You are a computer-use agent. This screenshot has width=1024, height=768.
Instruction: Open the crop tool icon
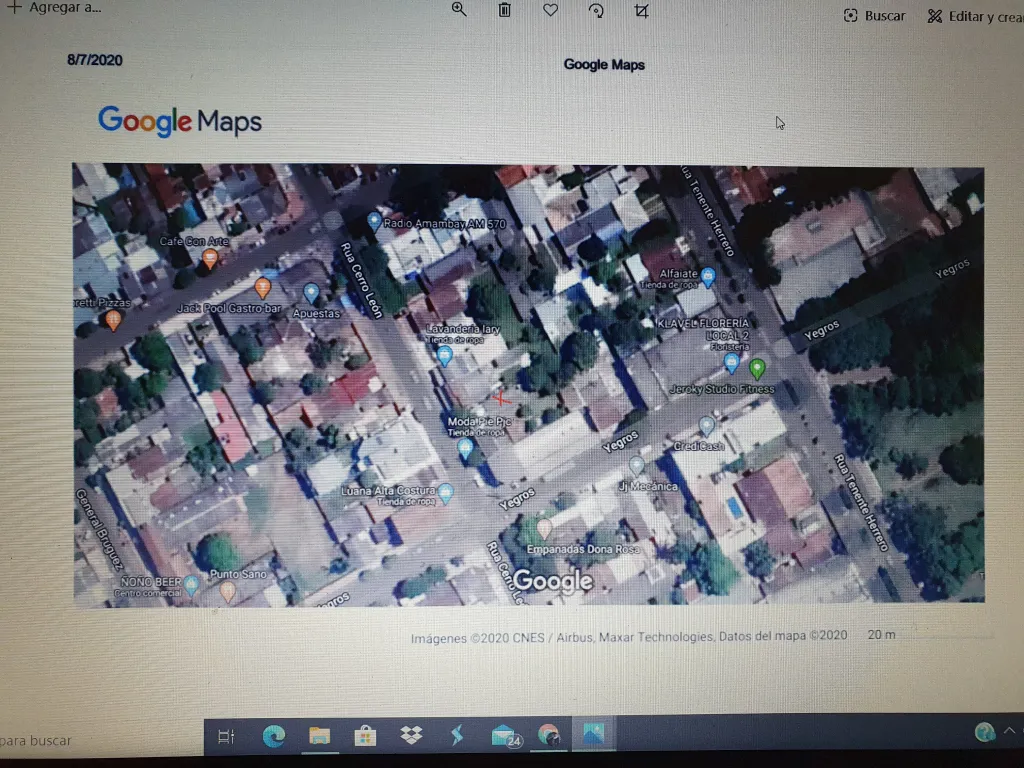(x=641, y=11)
